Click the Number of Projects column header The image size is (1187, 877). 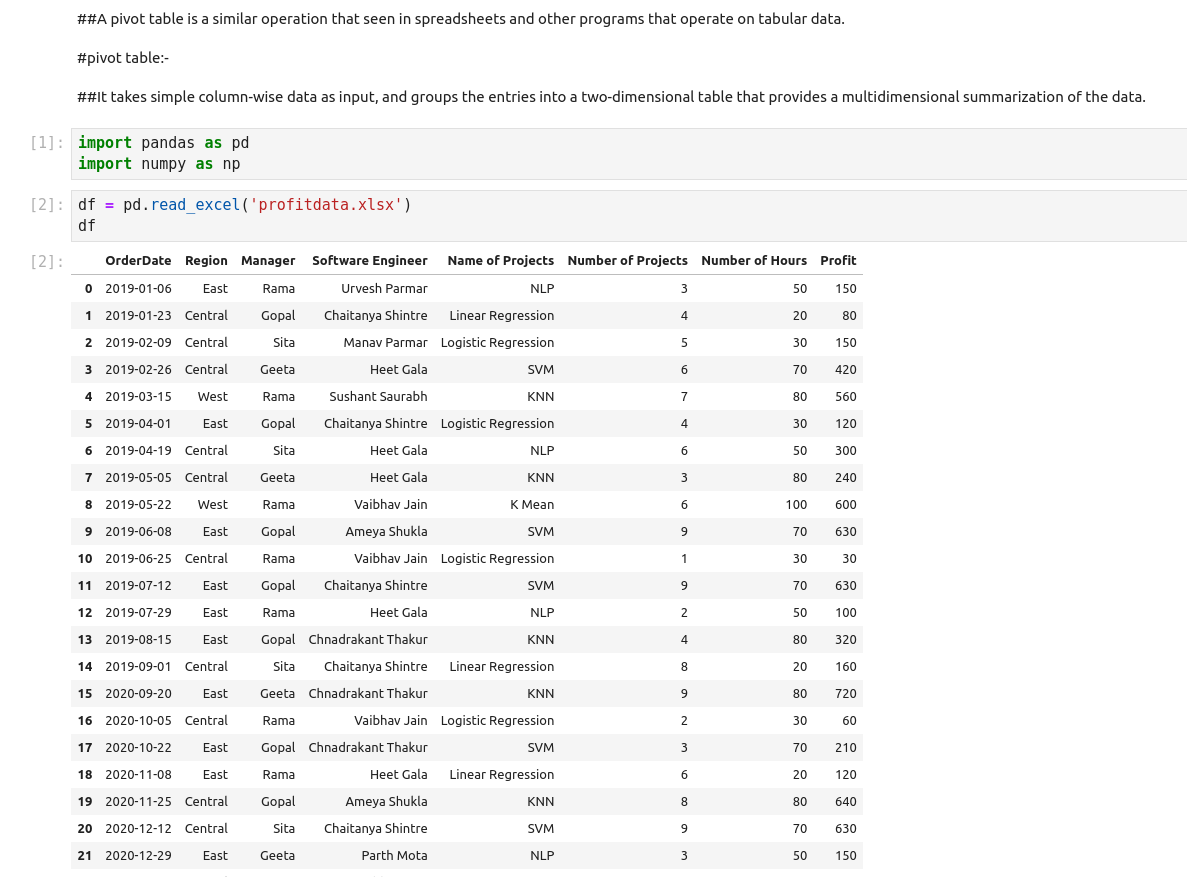pos(627,261)
